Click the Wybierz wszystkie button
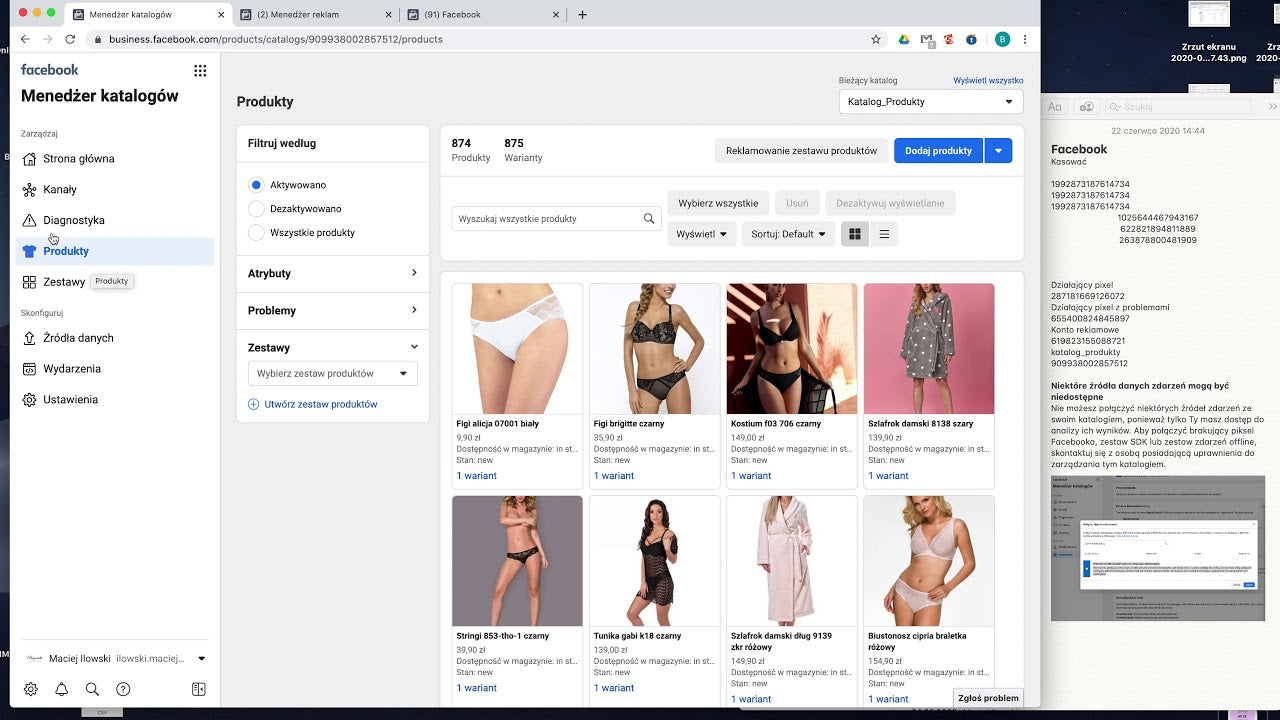The image size is (1280, 720). [718, 203]
